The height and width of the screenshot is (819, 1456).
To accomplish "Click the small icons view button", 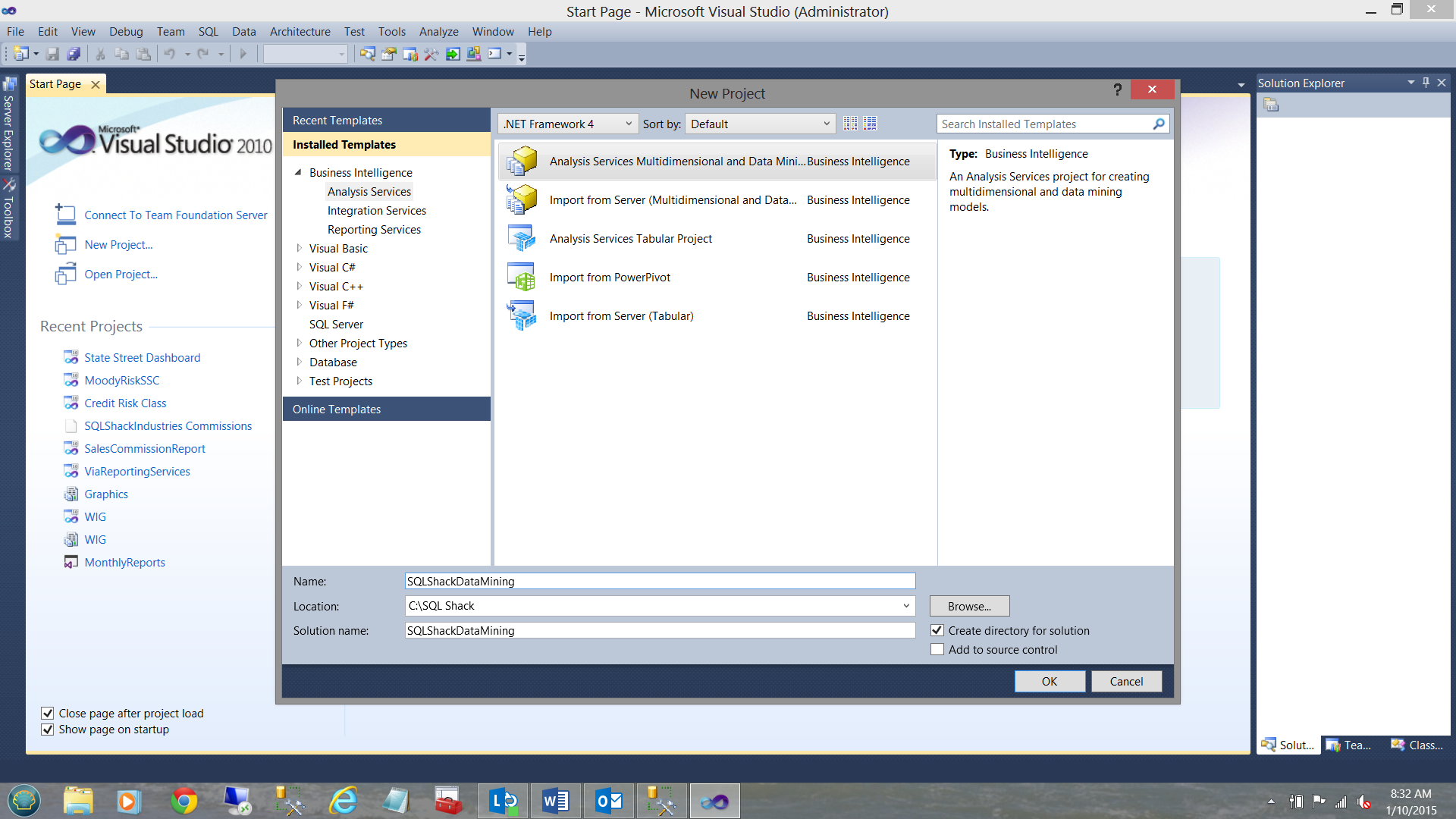I will pyautogui.click(x=850, y=124).
